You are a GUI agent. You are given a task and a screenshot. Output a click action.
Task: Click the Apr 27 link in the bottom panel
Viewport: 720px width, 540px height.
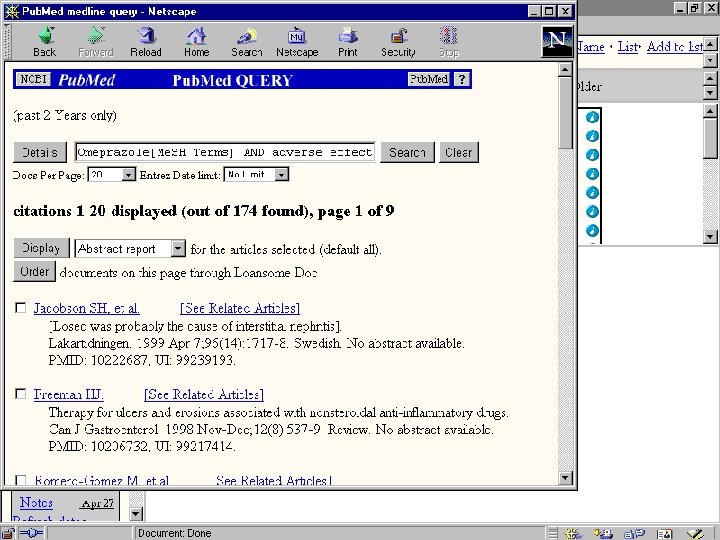tap(97, 504)
